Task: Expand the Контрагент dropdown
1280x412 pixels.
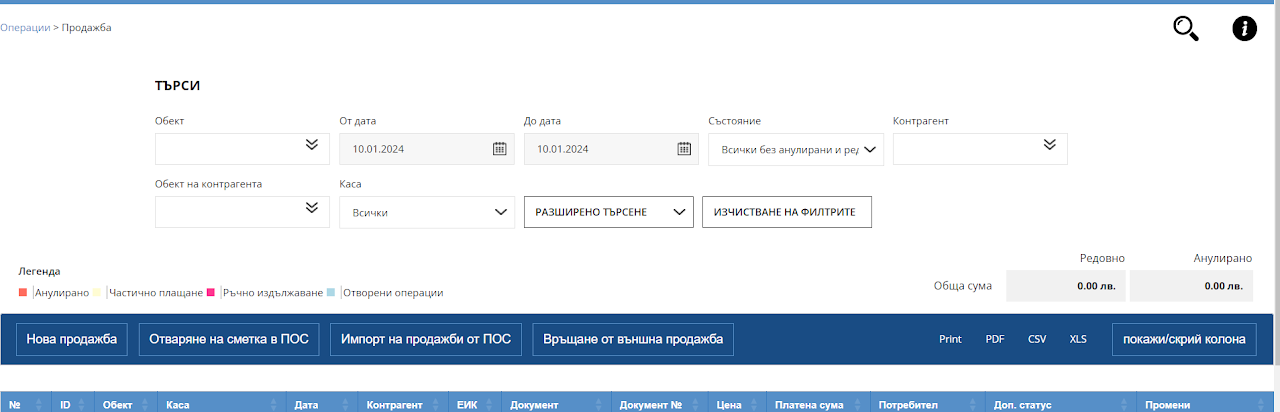Action: (x=1049, y=146)
